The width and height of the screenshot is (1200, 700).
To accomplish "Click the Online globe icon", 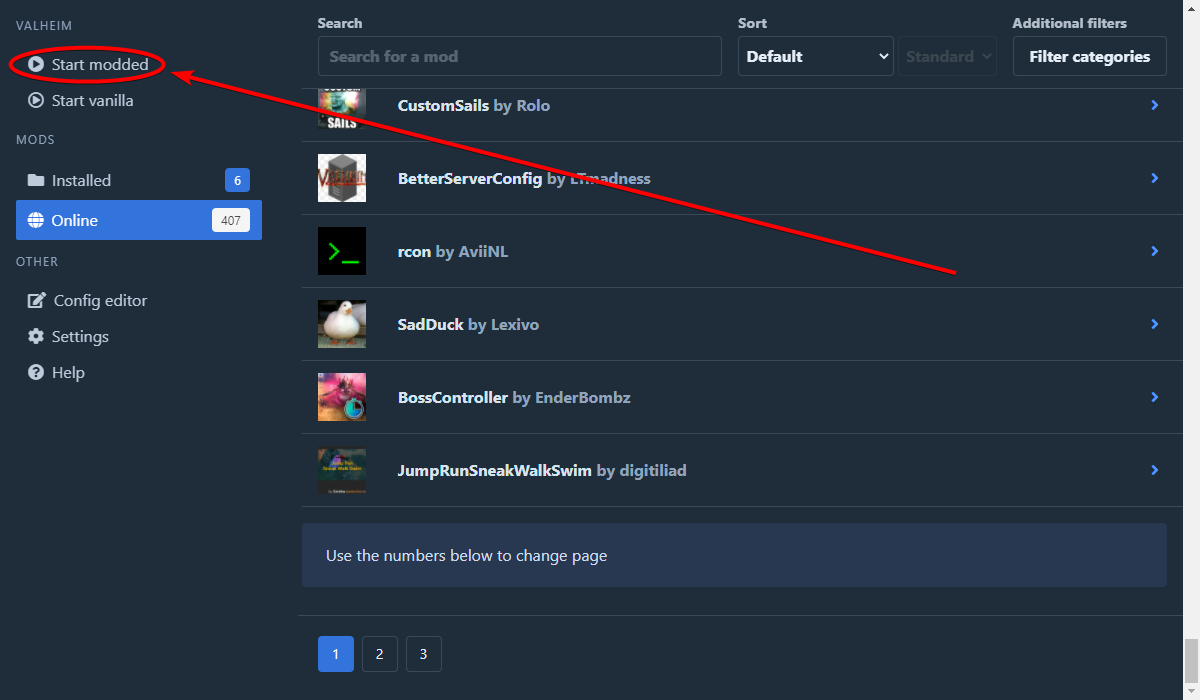I will tap(37, 219).
